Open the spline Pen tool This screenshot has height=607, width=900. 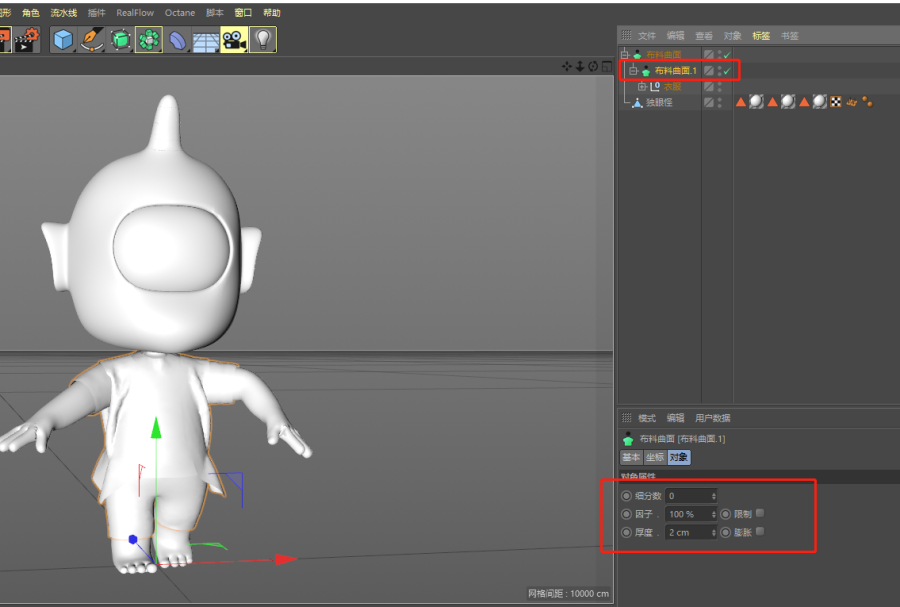click(92, 40)
